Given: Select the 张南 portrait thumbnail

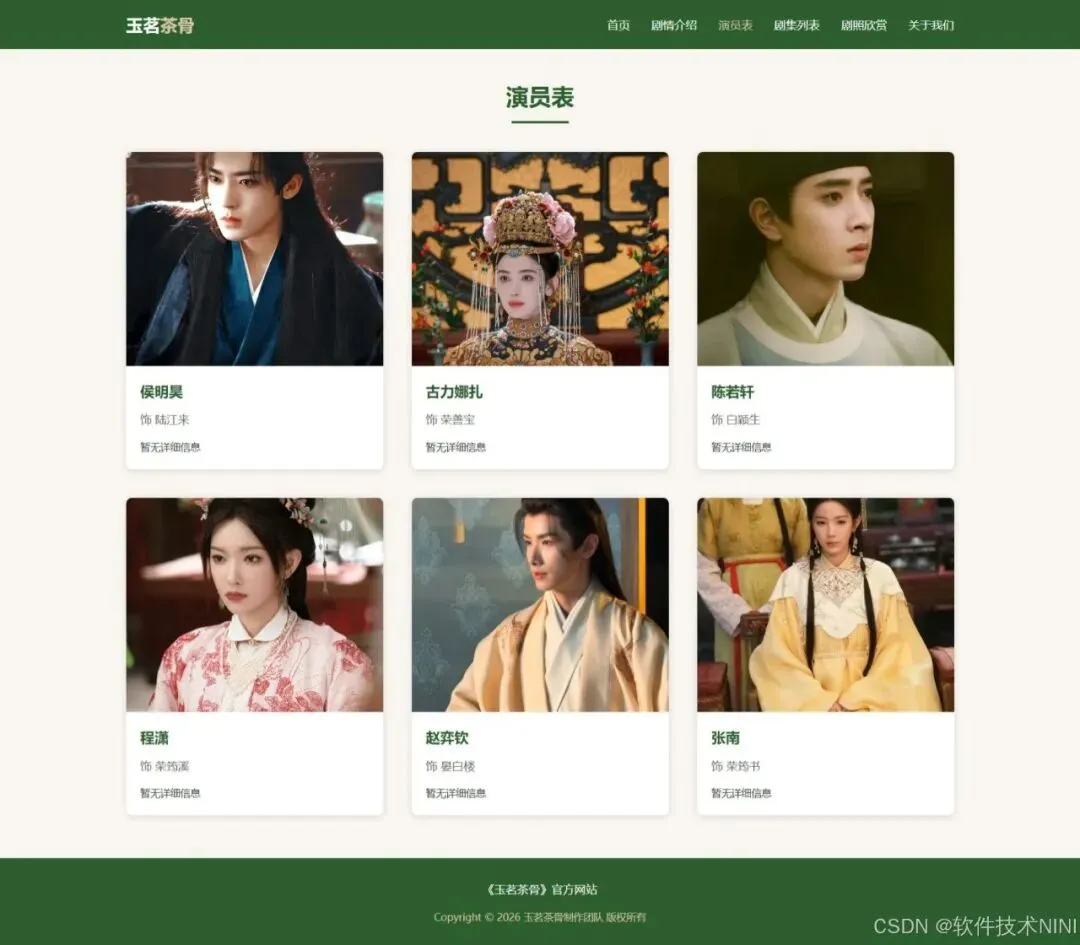Looking at the screenshot, I should pyautogui.click(x=825, y=605).
